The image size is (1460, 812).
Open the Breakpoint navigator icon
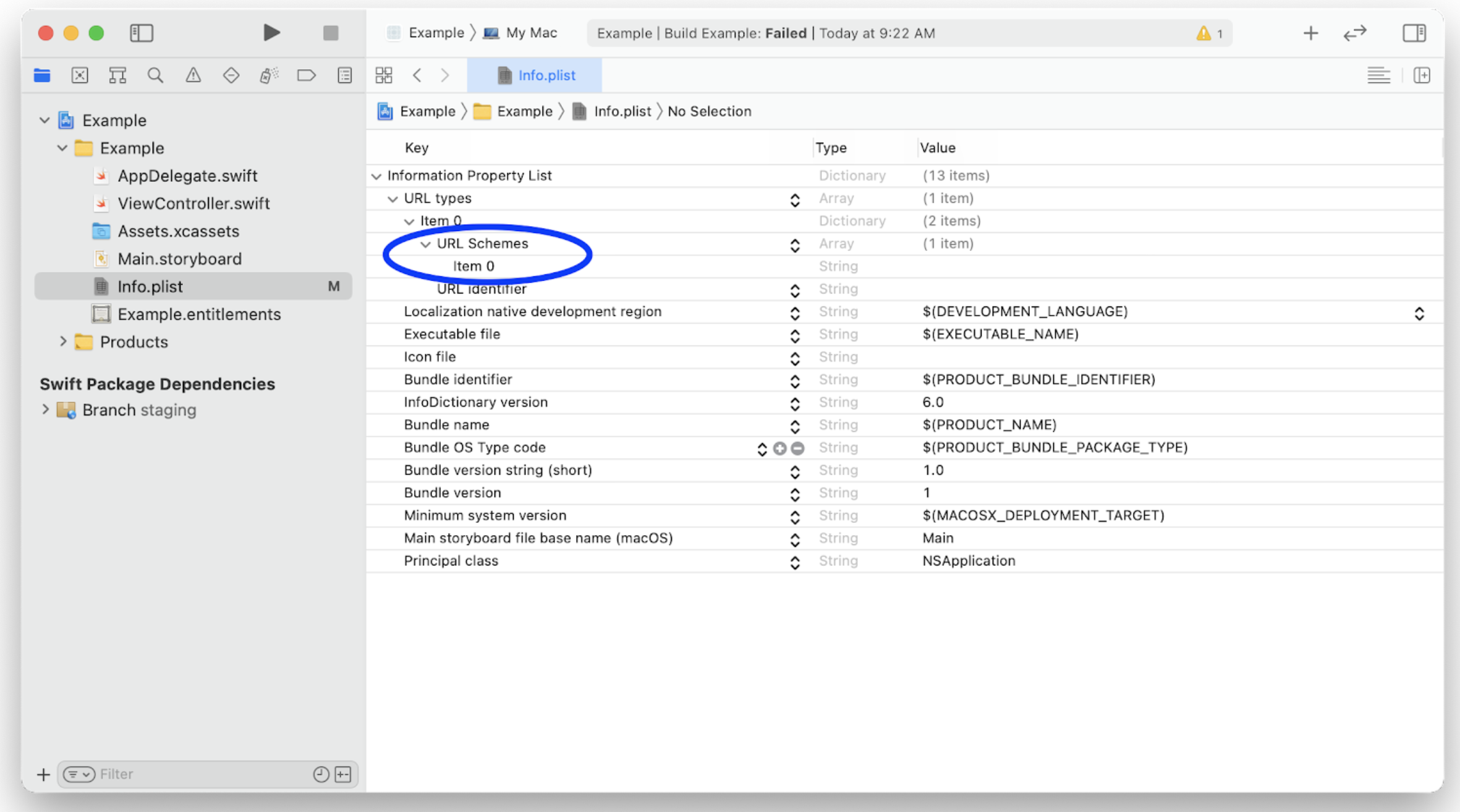pos(307,75)
